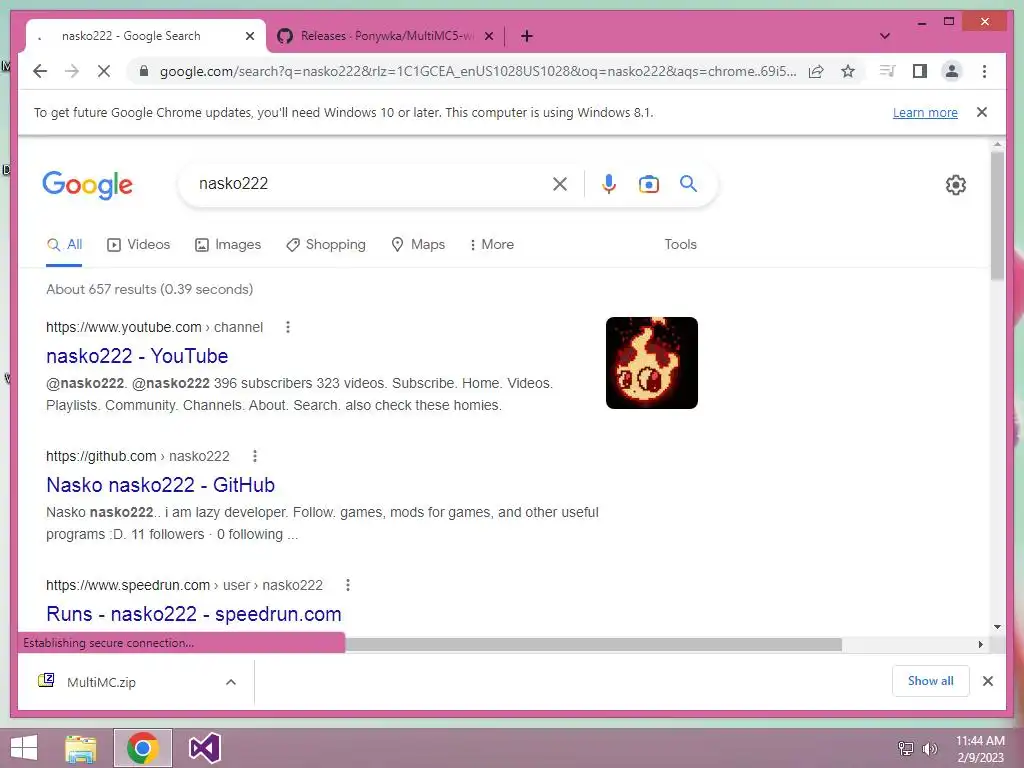Click the horizontal scrollbar thumb
1024x768 pixels.
[x=593, y=645]
